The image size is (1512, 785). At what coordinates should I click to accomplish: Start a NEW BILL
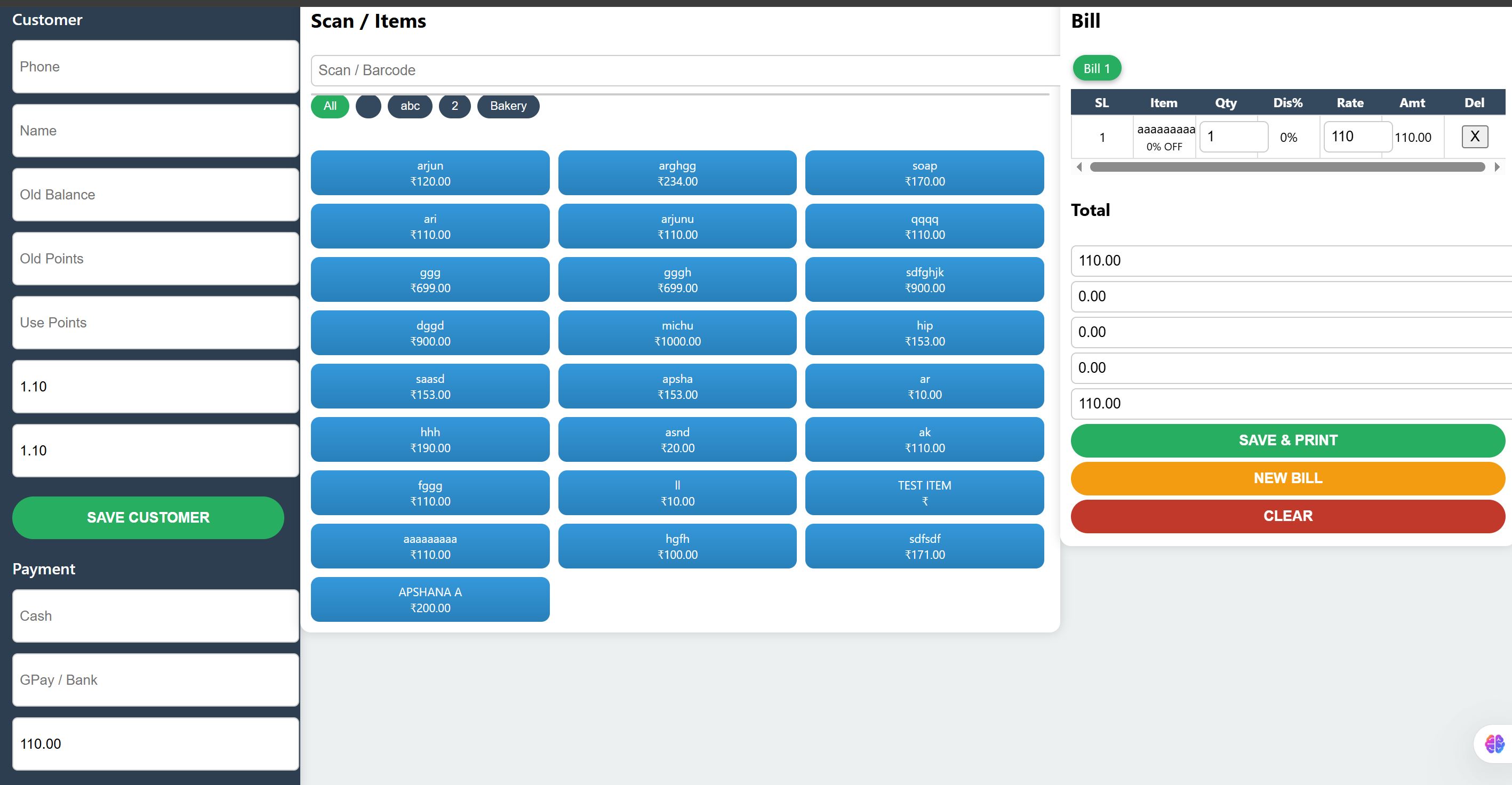pos(1287,478)
